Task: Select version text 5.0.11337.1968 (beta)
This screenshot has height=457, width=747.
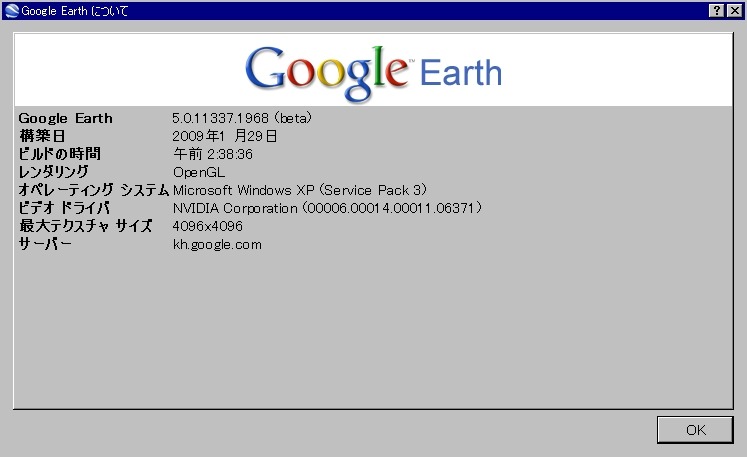Action: click(x=242, y=118)
